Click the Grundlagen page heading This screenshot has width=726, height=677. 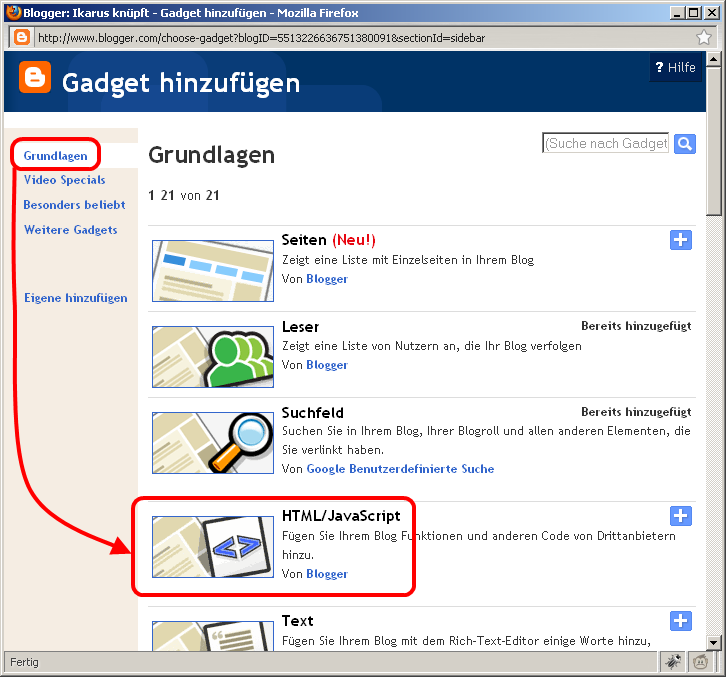[212, 155]
